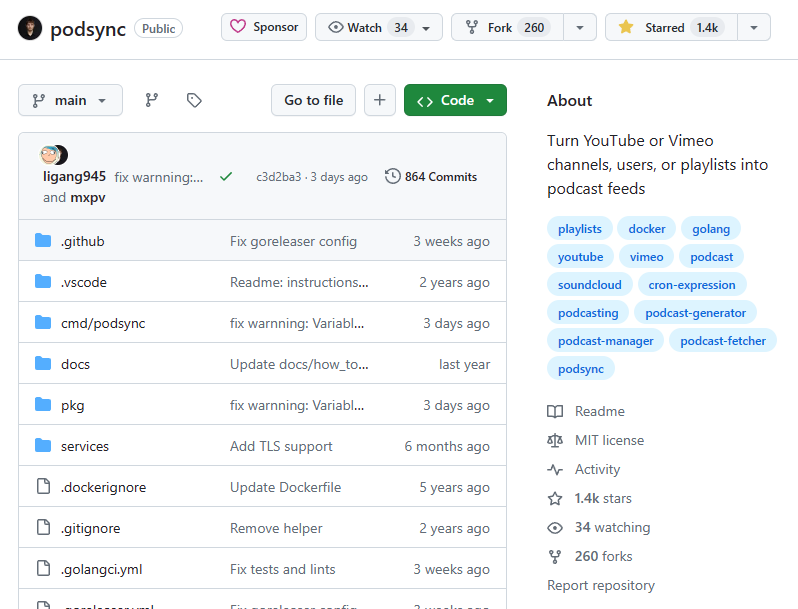Click the plus add file button

click(x=379, y=100)
